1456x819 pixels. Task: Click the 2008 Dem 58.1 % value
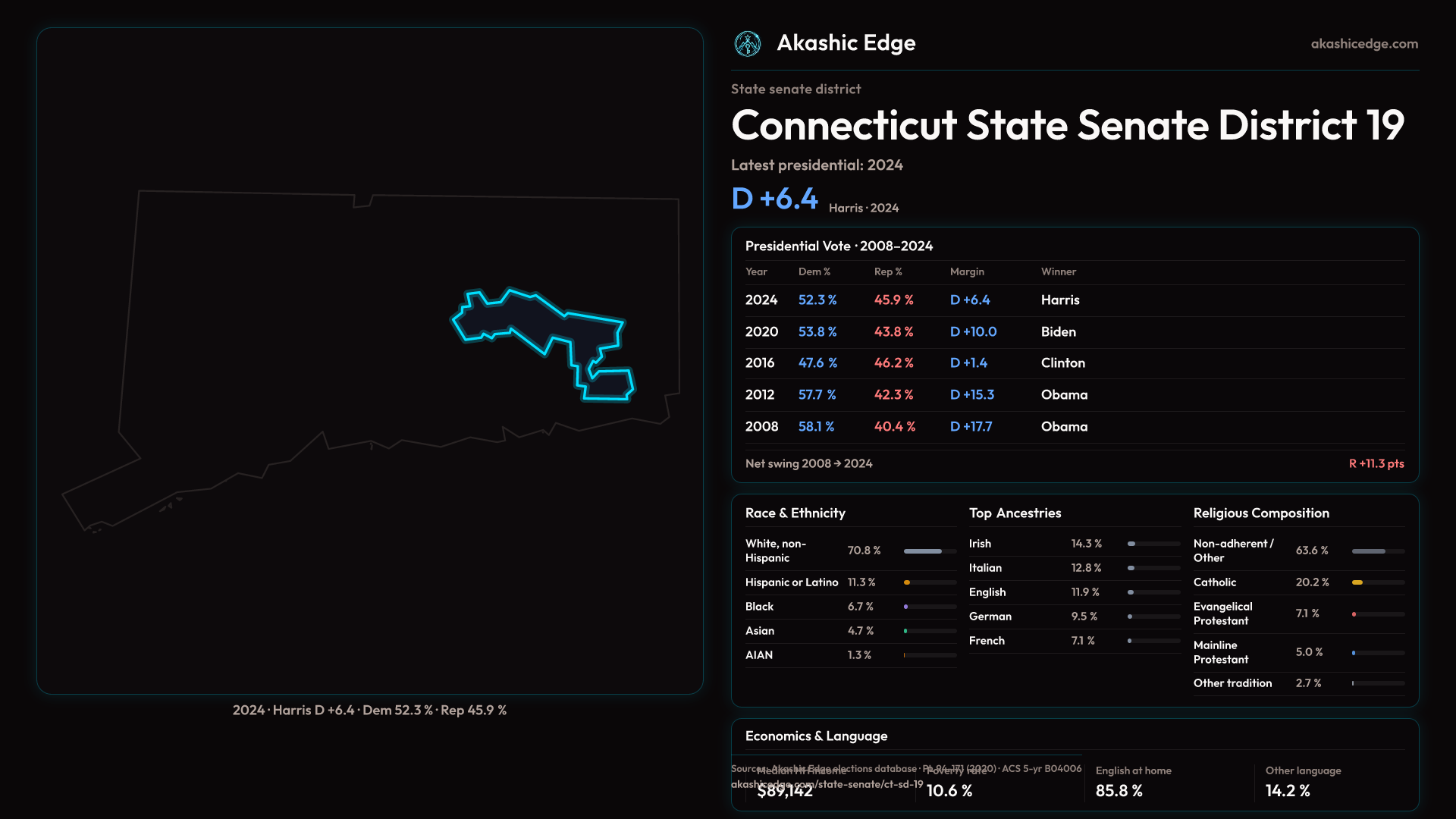(x=816, y=427)
